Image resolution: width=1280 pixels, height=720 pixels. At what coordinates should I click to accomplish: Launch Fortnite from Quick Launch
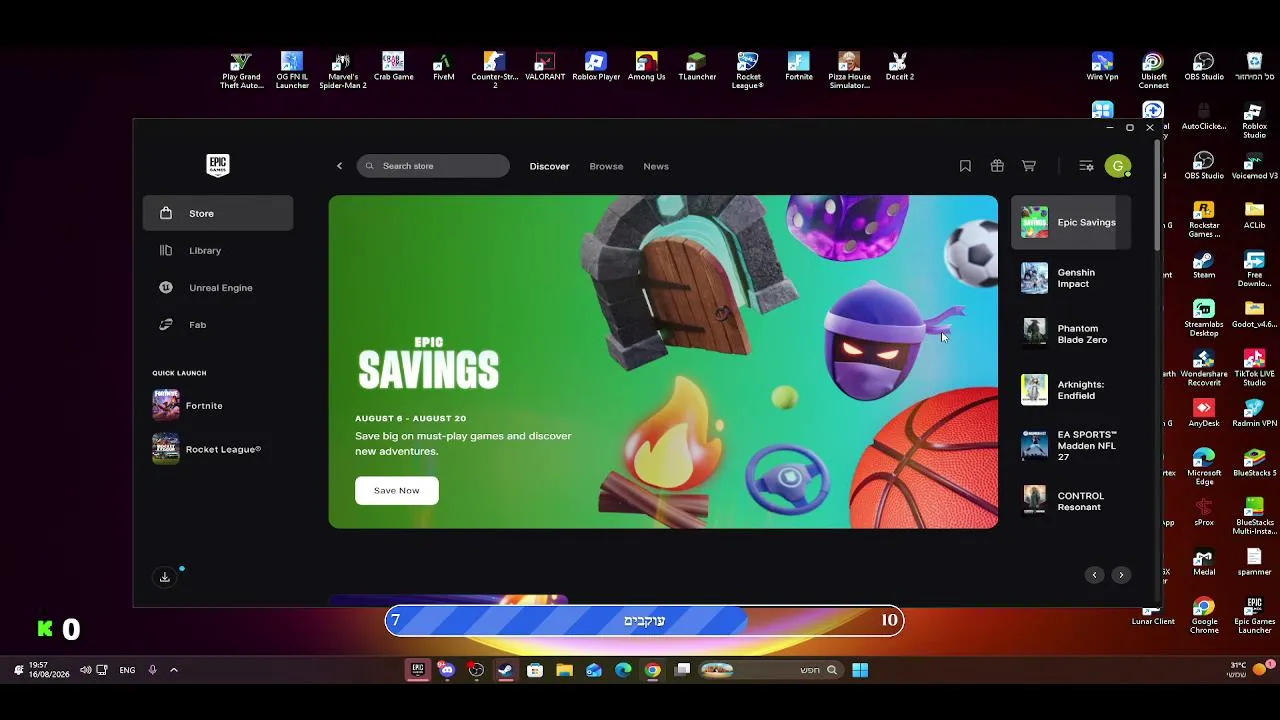218,405
